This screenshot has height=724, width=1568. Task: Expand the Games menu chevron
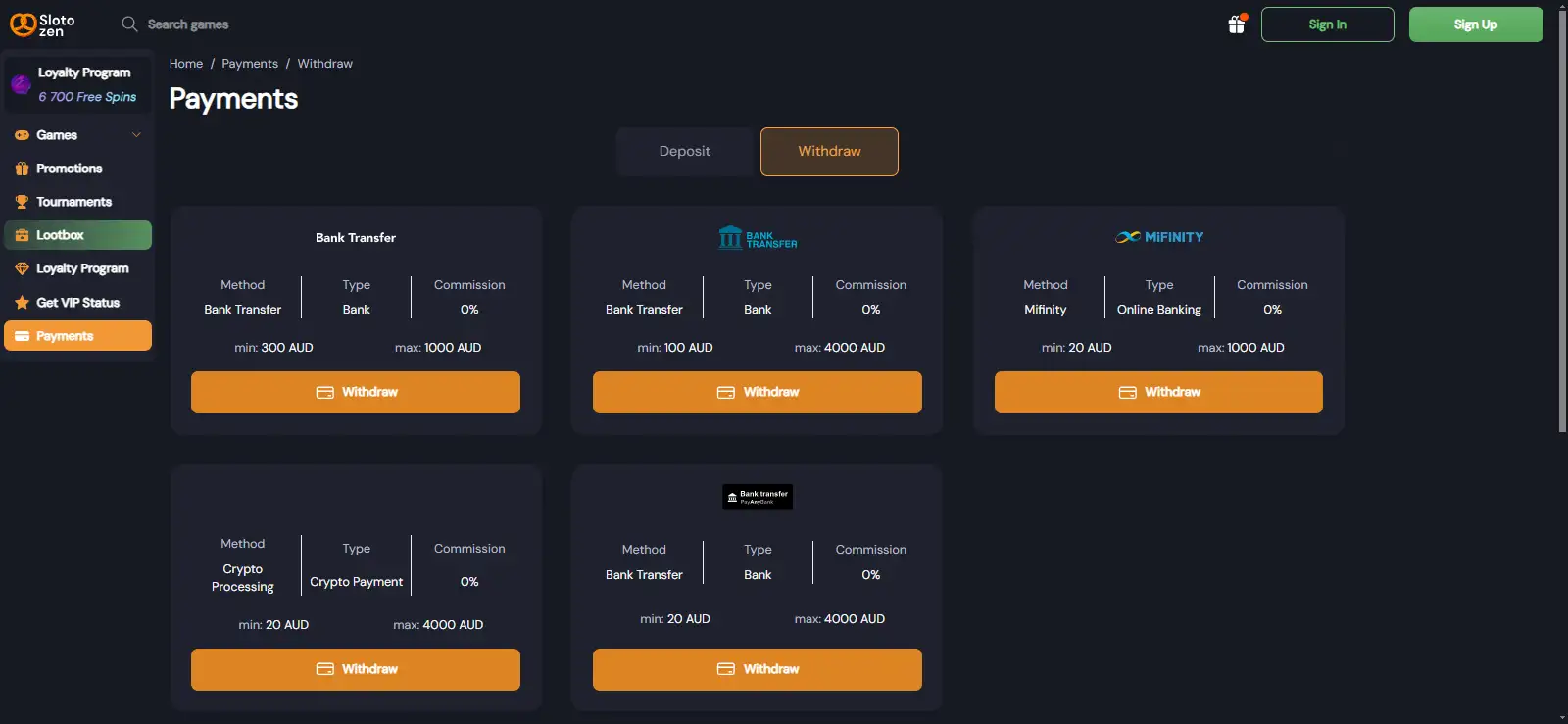coord(136,135)
